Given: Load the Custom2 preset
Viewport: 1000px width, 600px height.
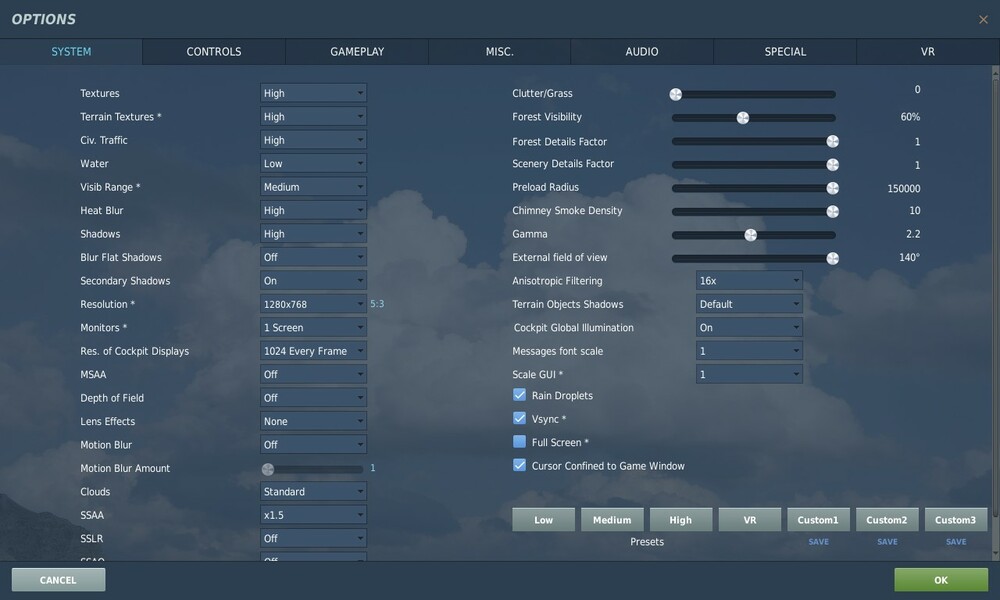Looking at the screenshot, I should tap(887, 520).
